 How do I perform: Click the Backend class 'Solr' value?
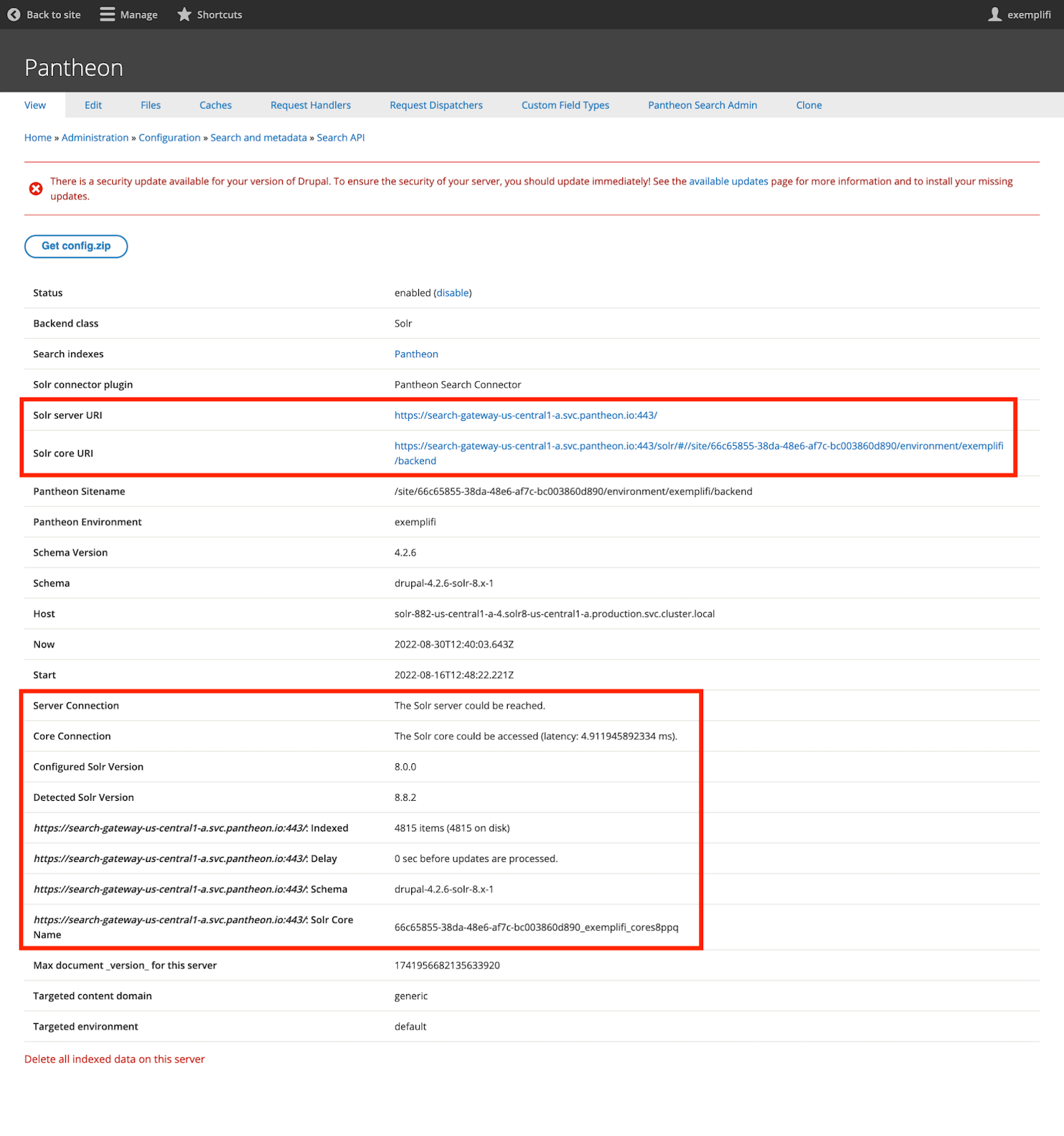tap(403, 323)
